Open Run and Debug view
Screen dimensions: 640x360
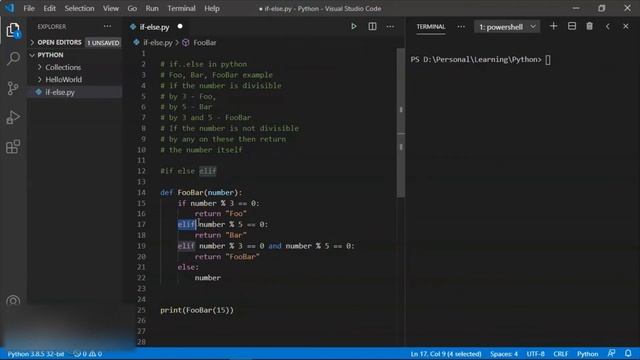[13, 118]
